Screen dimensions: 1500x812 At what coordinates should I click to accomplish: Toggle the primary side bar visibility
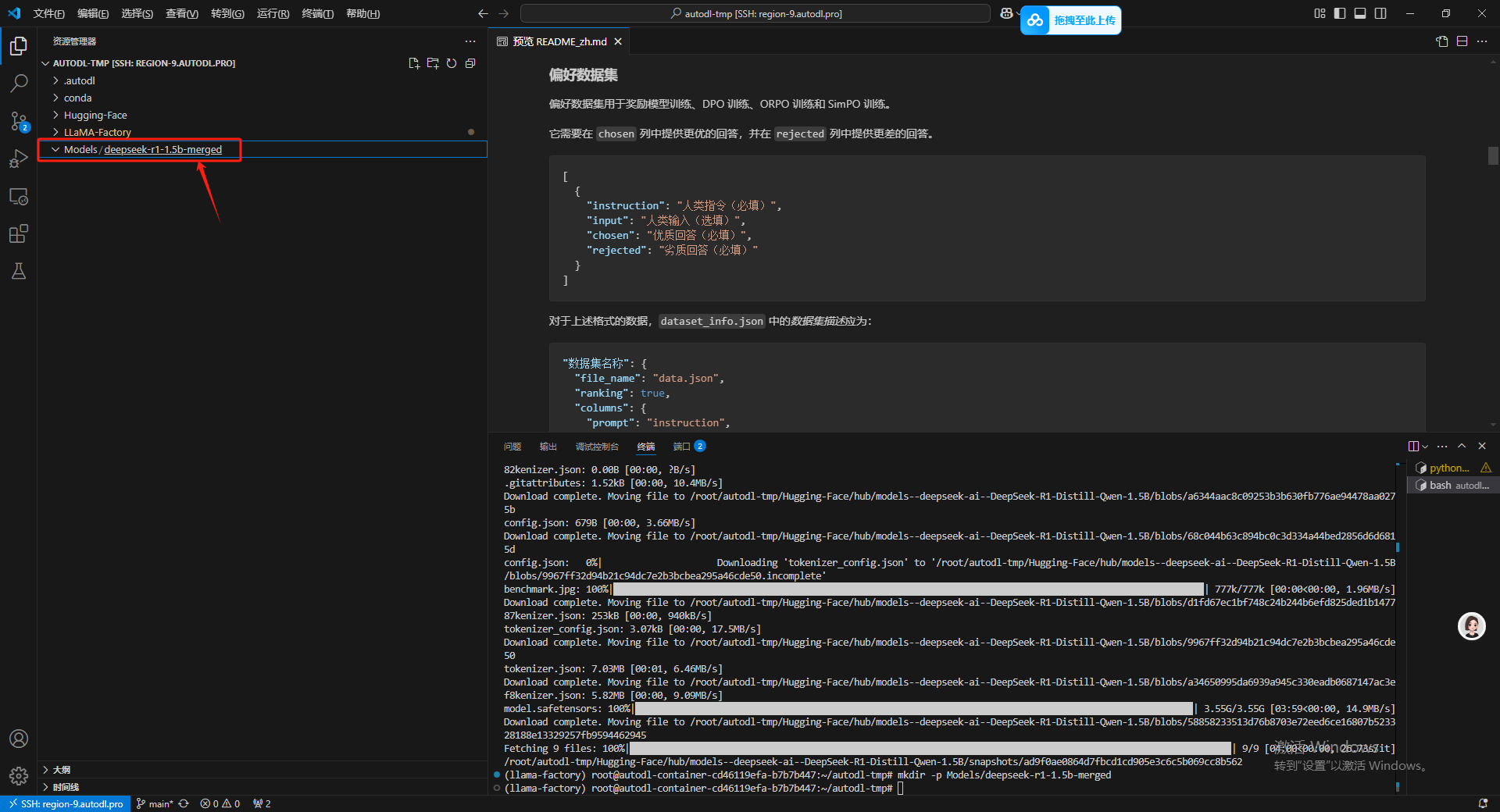click(x=1340, y=13)
